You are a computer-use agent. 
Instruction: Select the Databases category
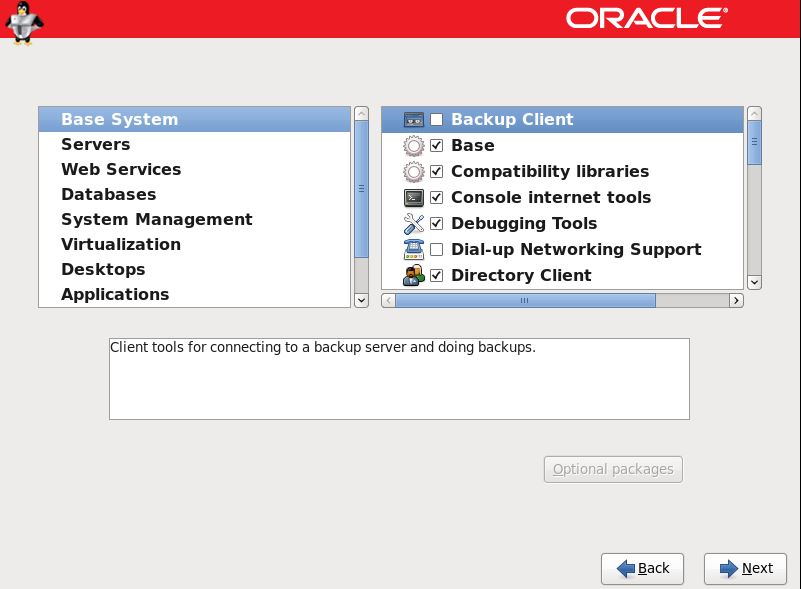coord(195,195)
